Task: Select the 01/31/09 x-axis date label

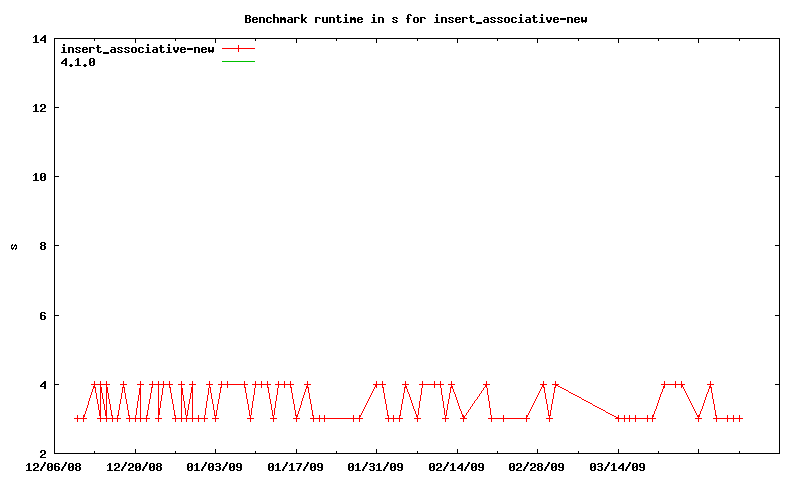Action: tap(376, 466)
